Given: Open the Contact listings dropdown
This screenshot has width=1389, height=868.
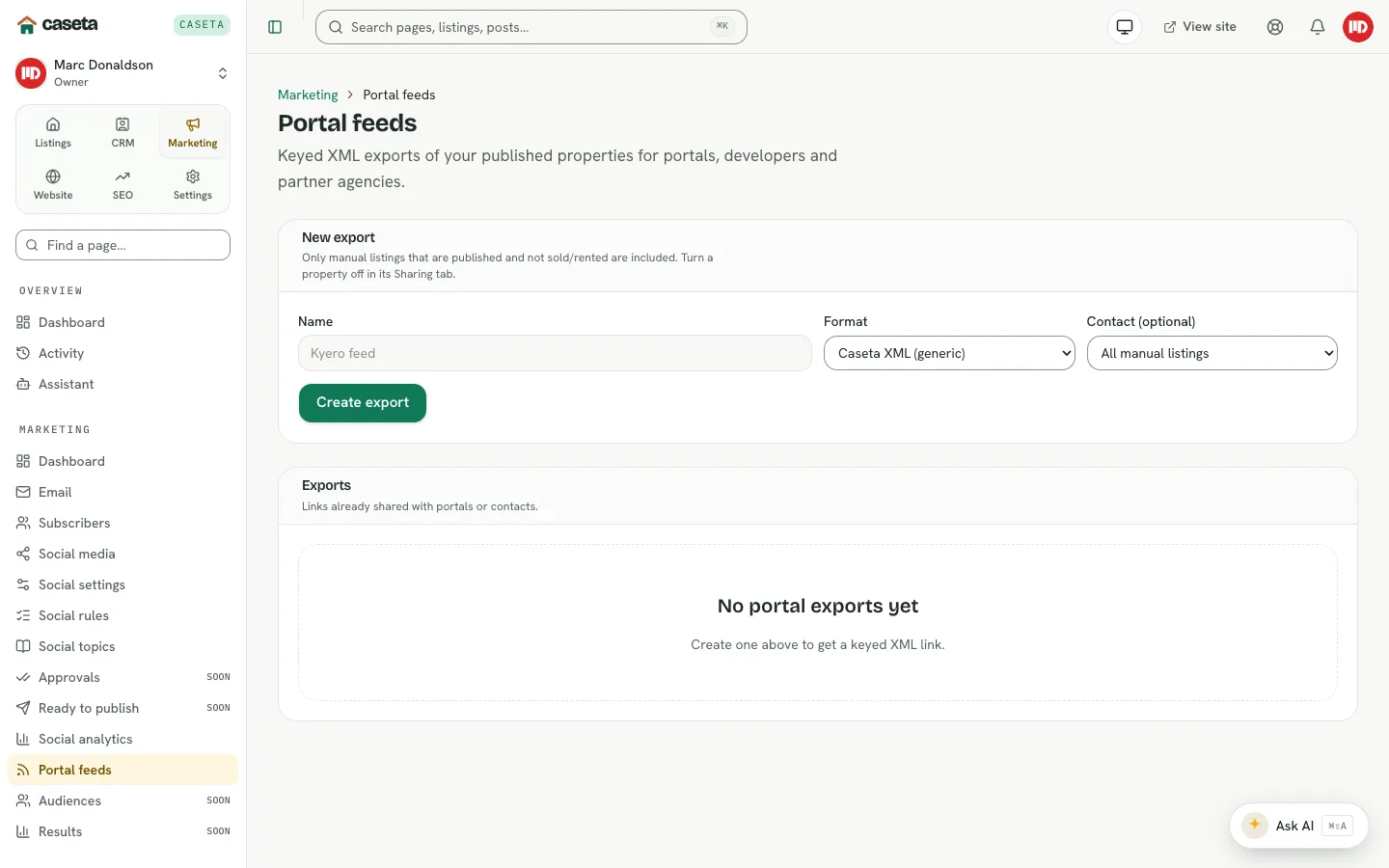Looking at the screenshot, I should [1212, 353].
